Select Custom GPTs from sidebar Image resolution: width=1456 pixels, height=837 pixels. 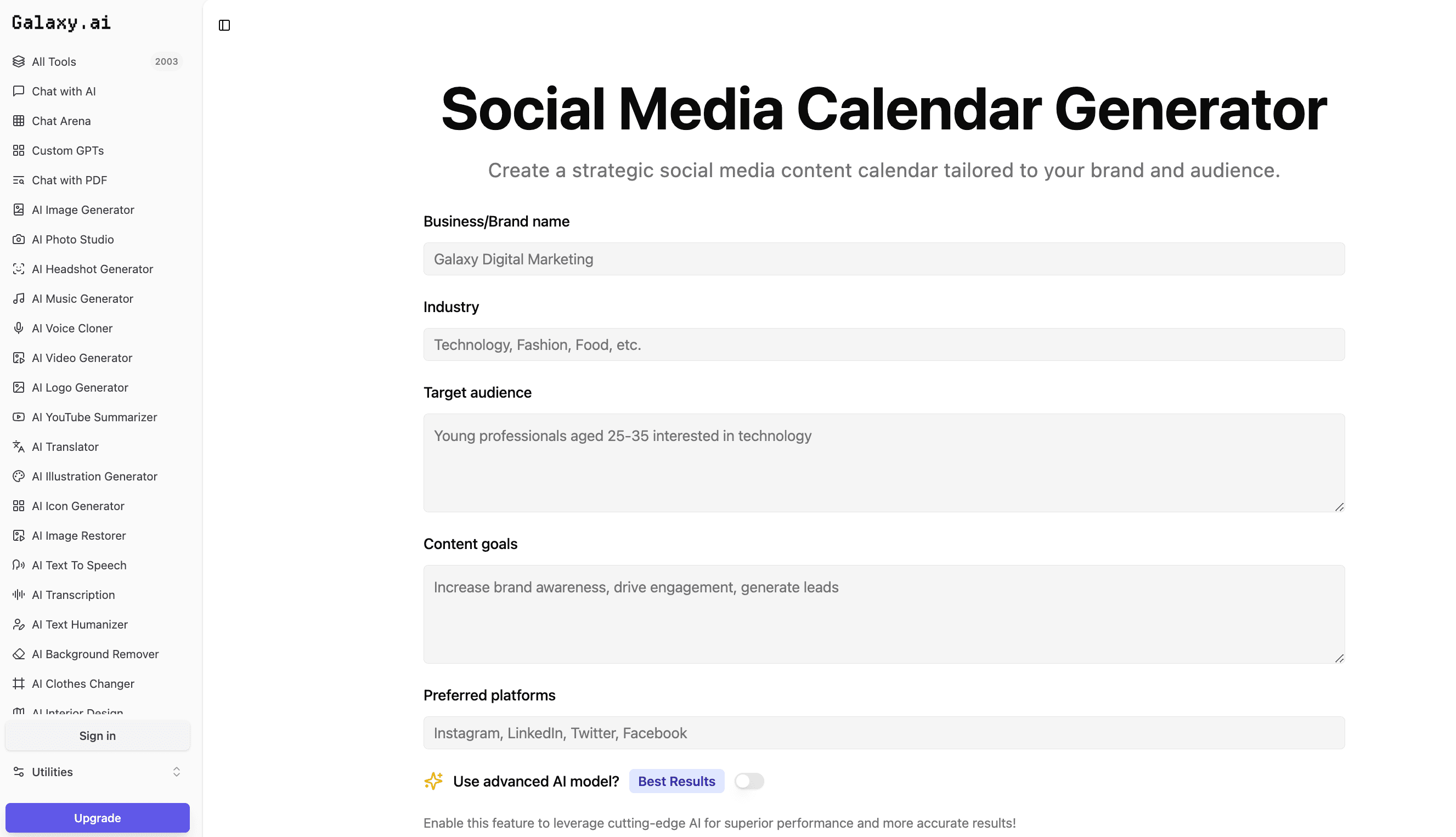click(68, 150)
